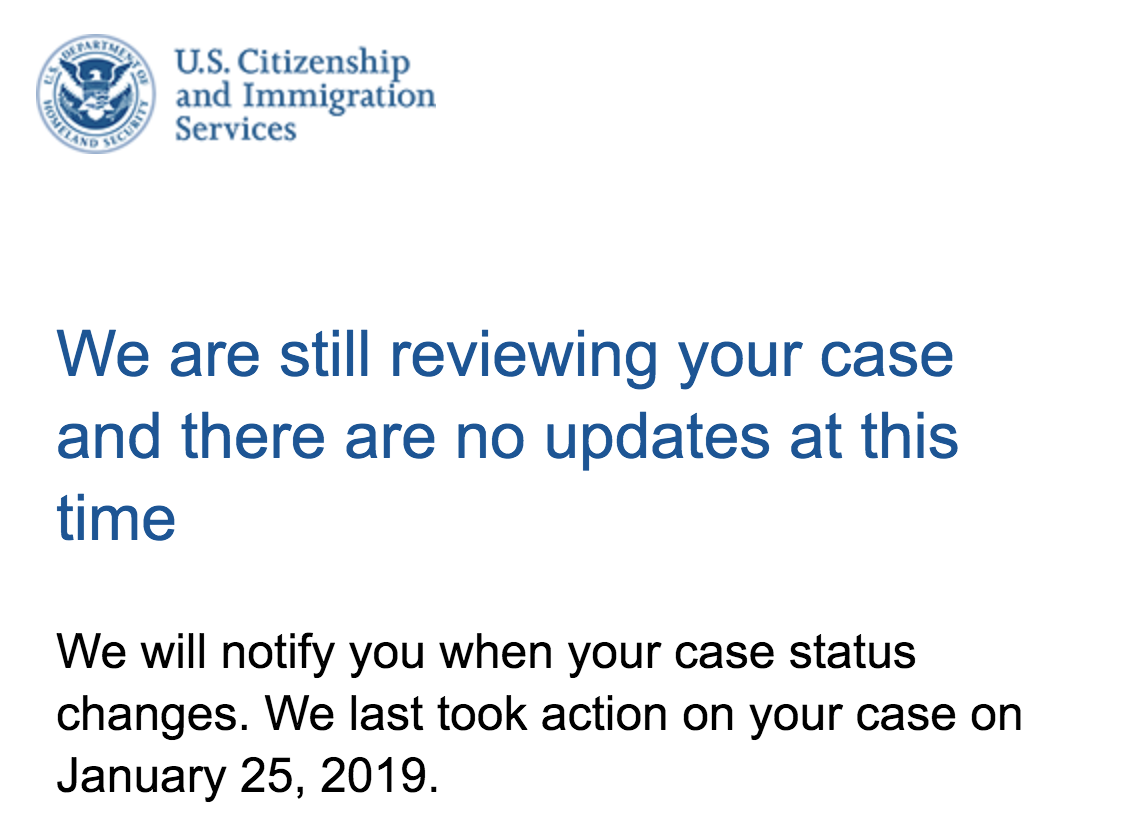Click the word "updates" in the heading
The height and width of the screenshot is (828, 1142).
coord(657,440)
